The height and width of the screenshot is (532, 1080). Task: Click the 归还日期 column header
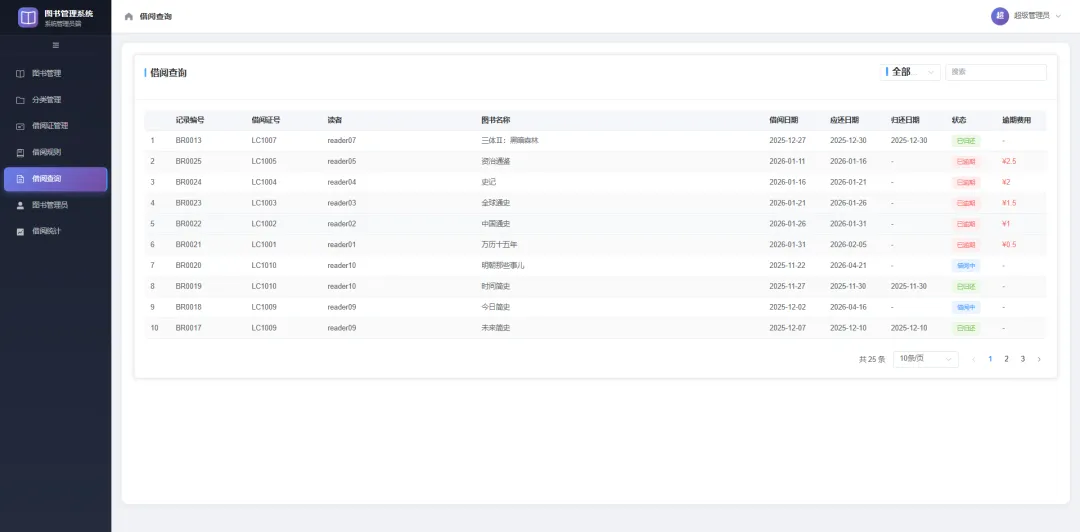pyautogui.click(x=905, y=120)
